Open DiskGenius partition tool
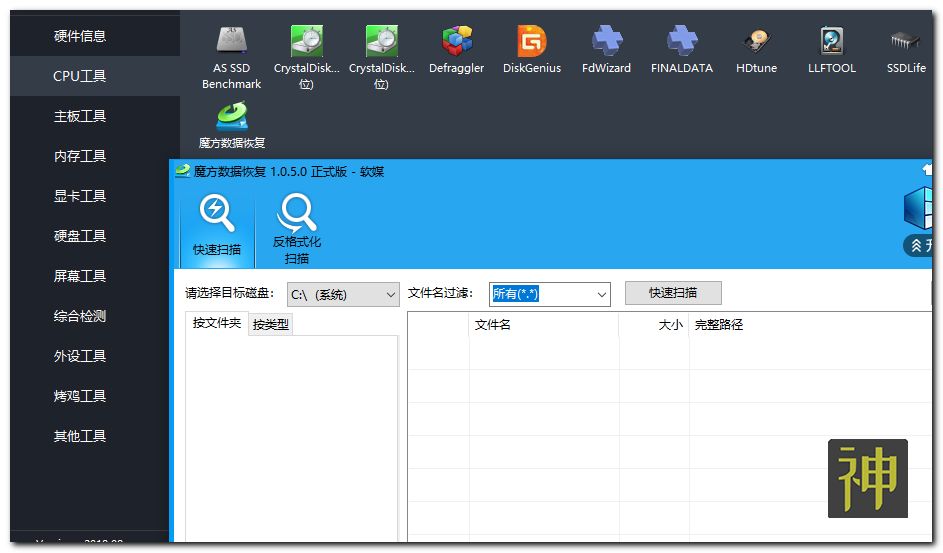Screen dimensions: 943x553 pyautogui.click(x=532, y=50)
